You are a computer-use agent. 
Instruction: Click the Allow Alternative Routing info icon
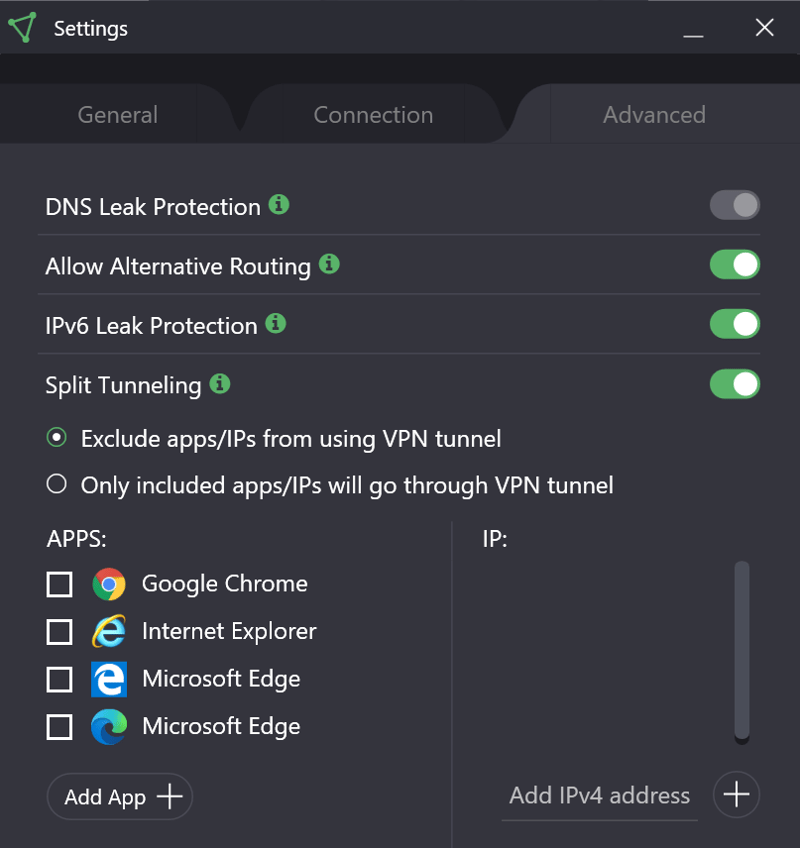point(329,264)
